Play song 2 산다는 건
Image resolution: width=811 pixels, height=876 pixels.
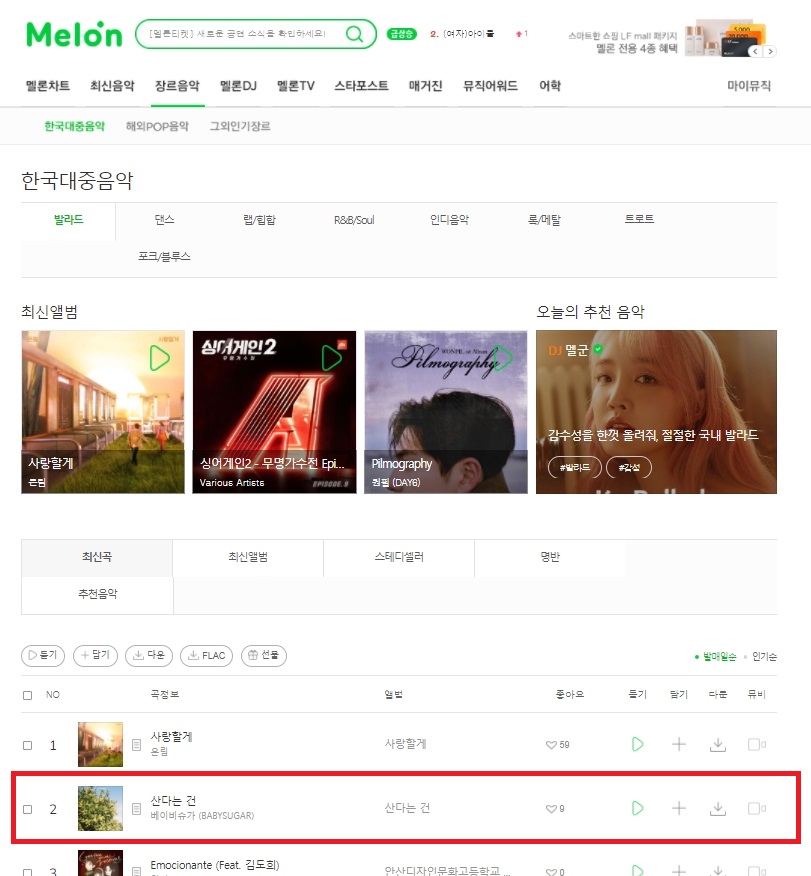tap(637, 808)
